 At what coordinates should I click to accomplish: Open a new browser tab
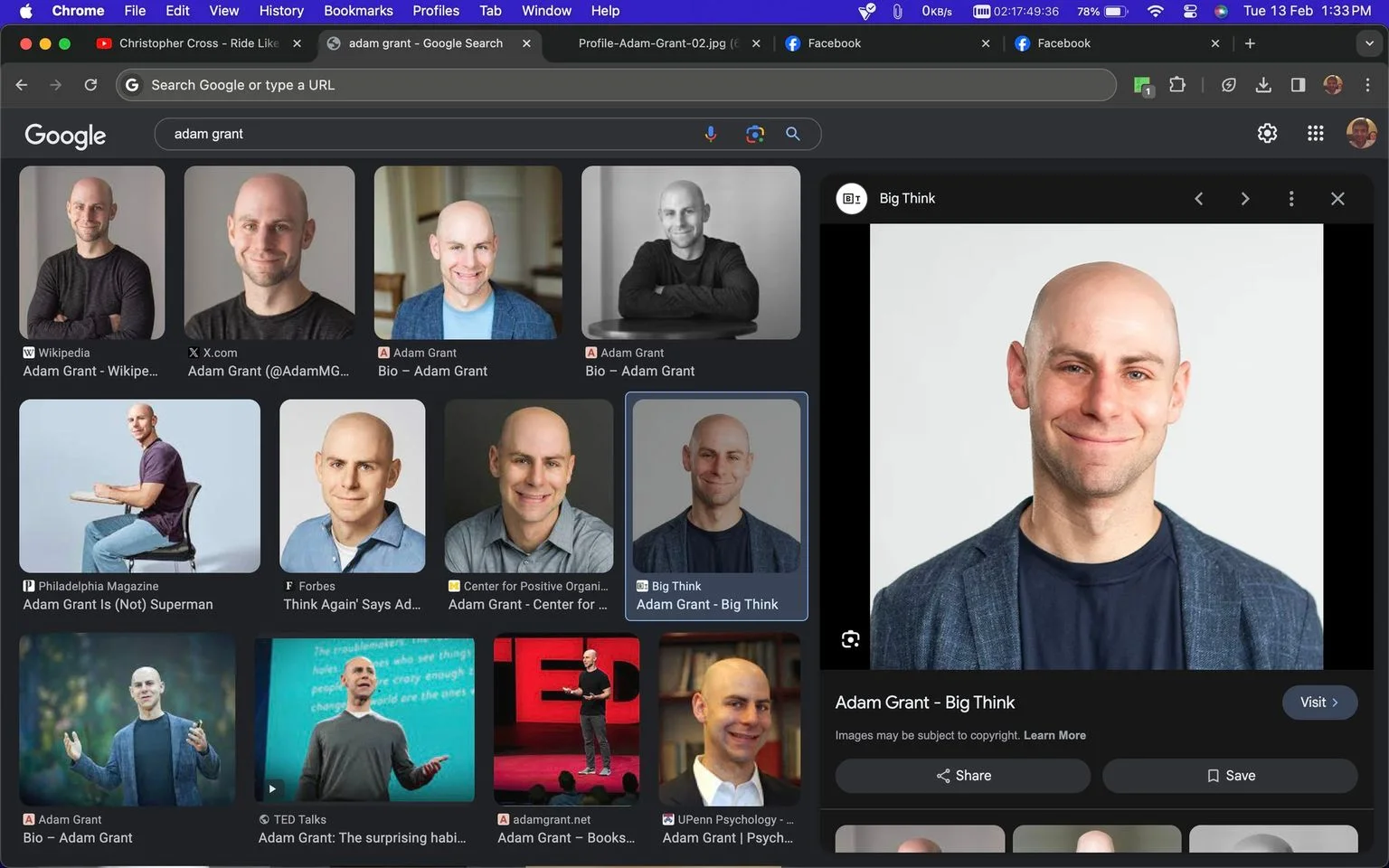(1250, 43)
